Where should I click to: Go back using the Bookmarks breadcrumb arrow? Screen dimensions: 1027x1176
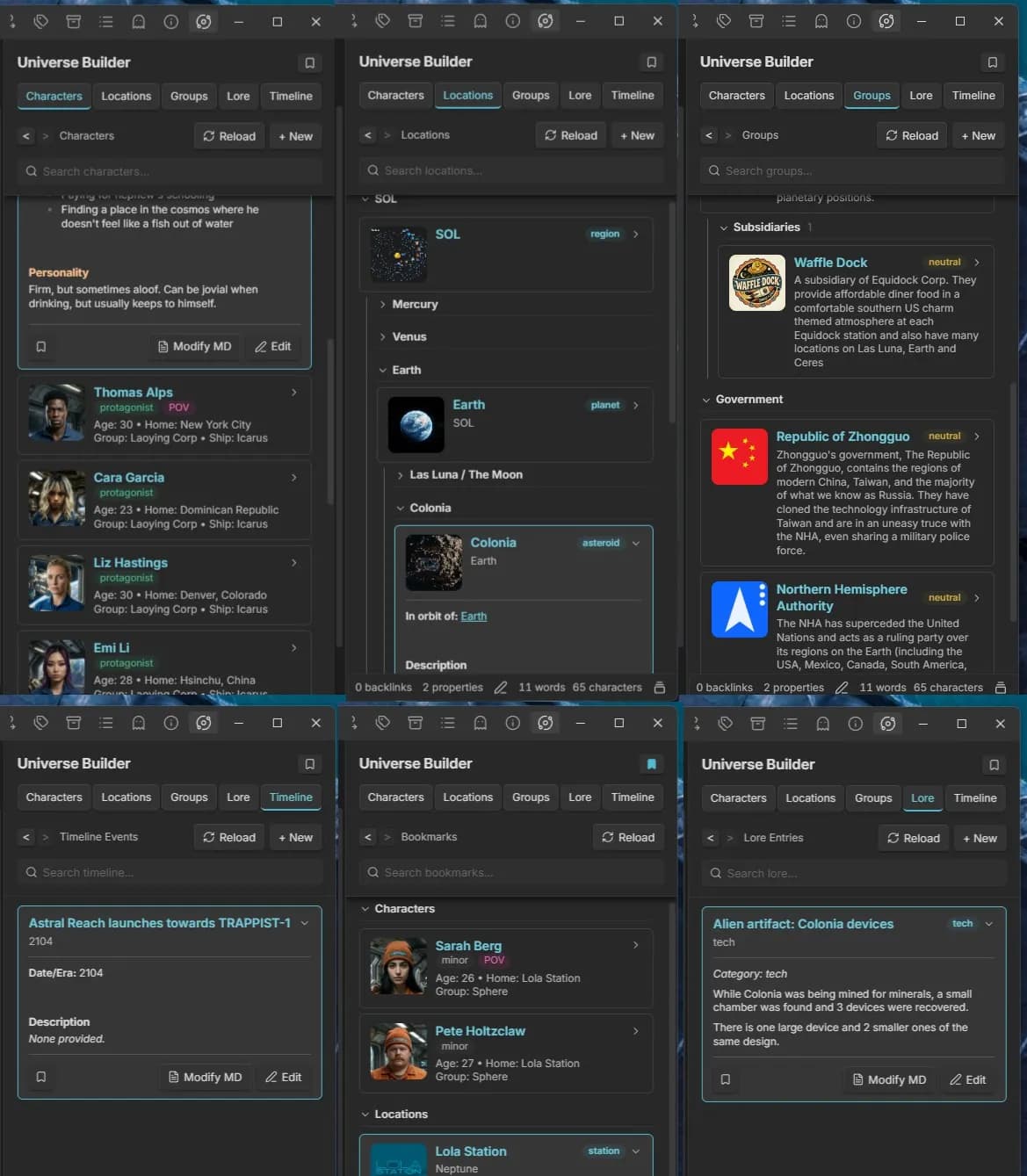click(x=368, y=837)
